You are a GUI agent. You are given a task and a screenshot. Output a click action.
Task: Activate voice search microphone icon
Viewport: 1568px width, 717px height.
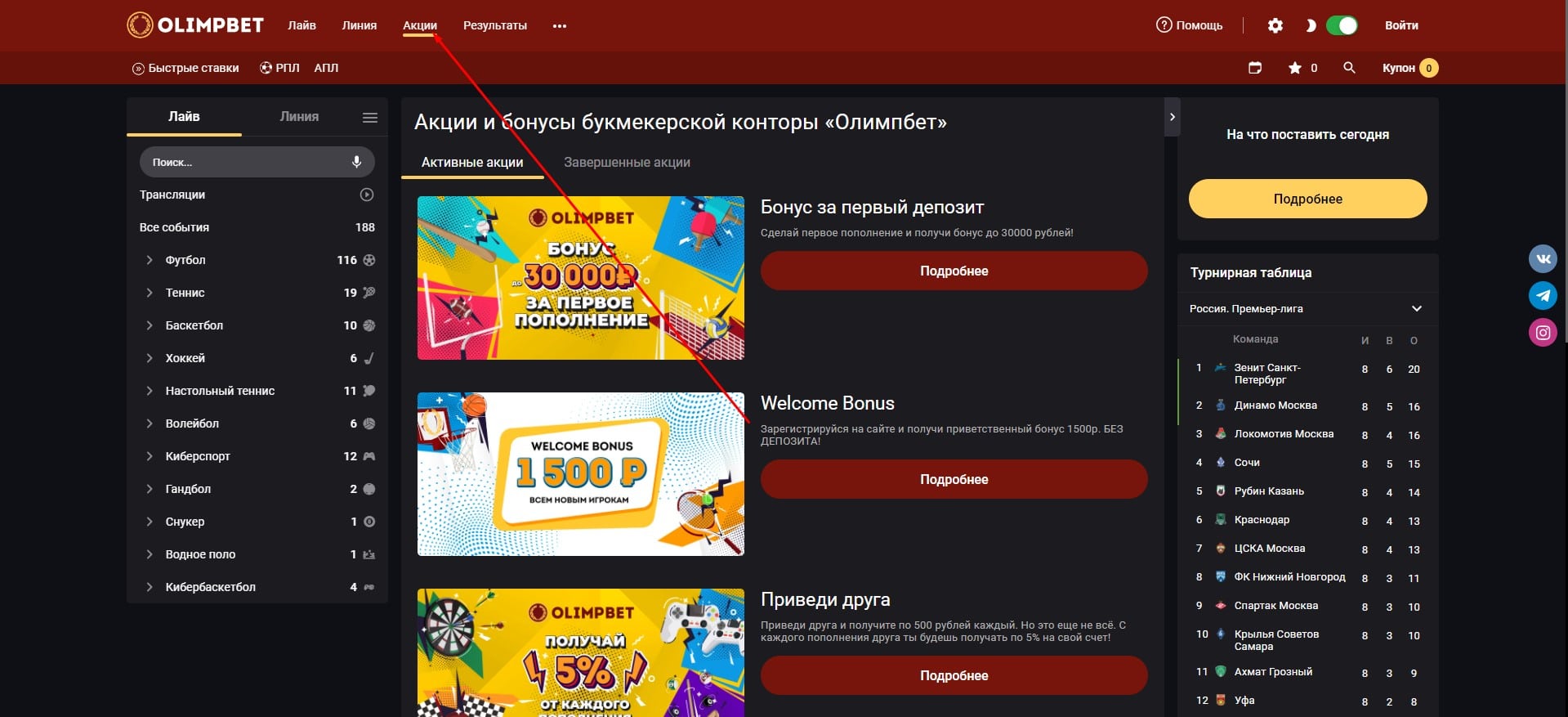click(356, 162)
